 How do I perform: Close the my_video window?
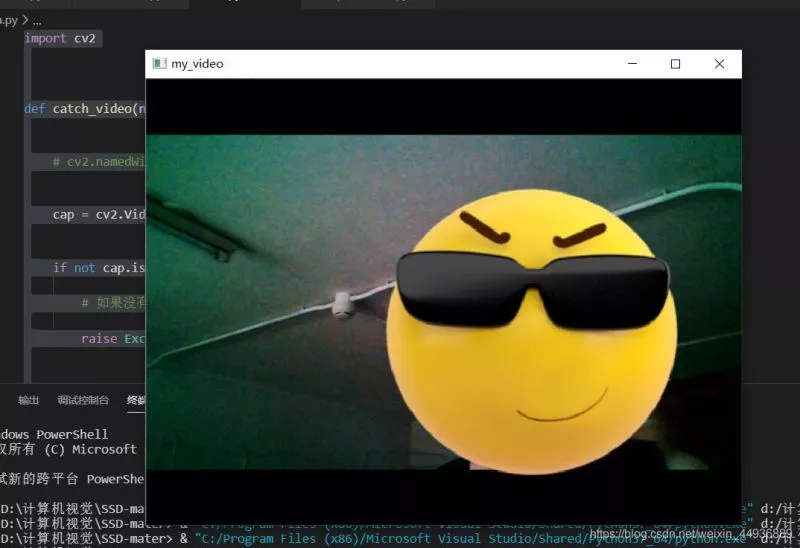pyautogui.click(x=719, y=64)
